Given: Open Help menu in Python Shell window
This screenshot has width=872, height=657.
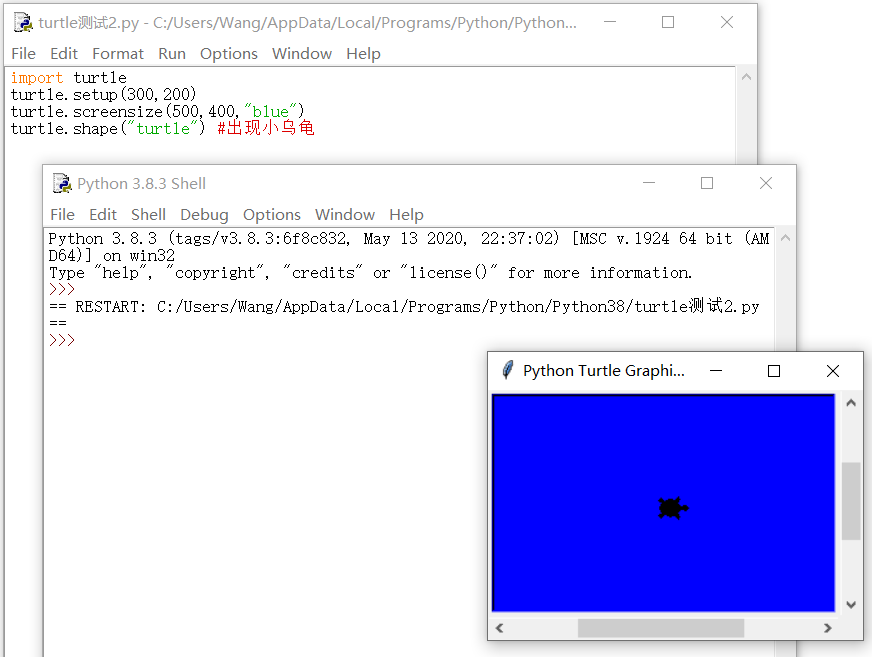Looking at the screenshot, I should (406, 215).
